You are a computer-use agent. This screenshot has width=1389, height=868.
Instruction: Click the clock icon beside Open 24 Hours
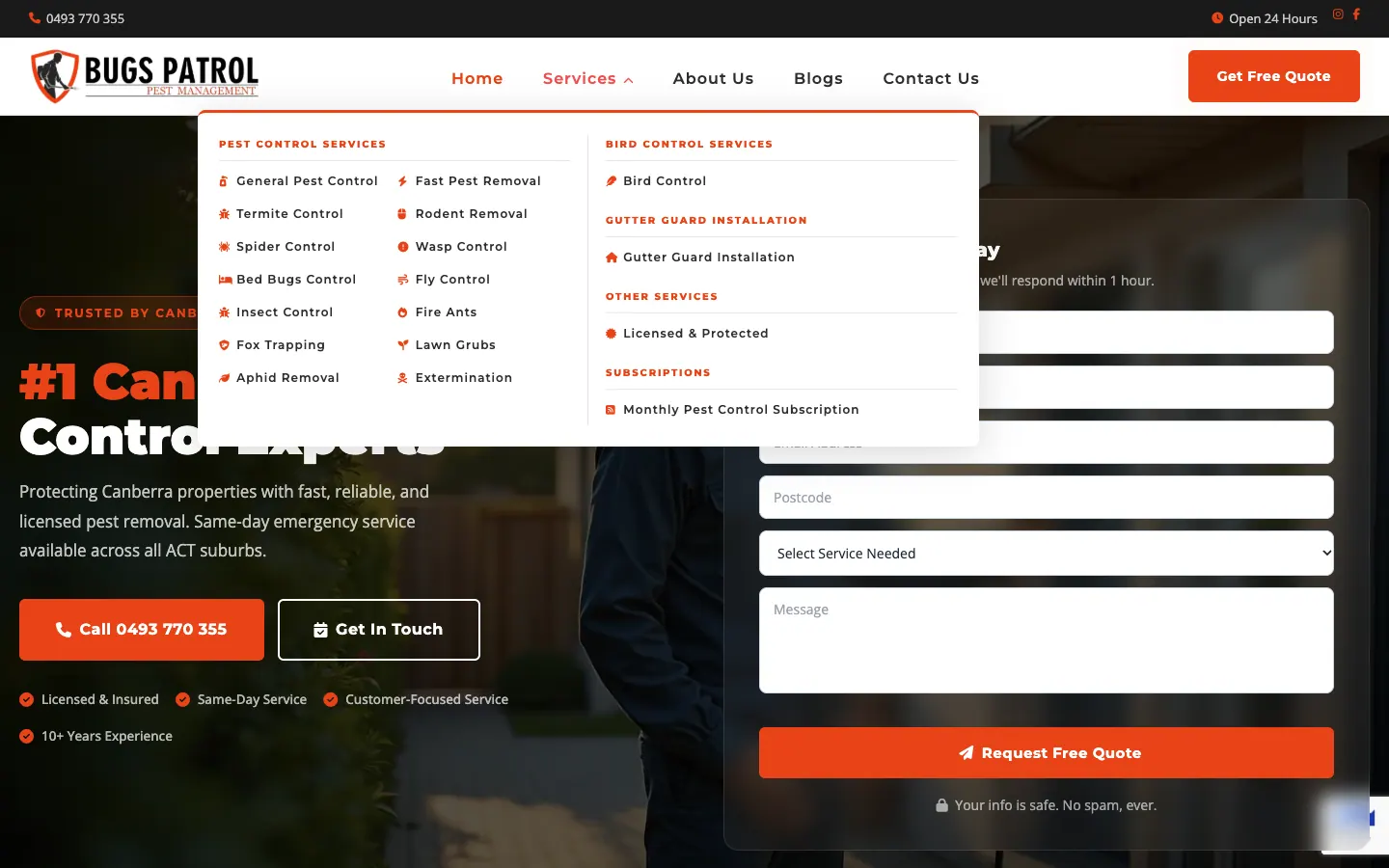pyautogui.click(x=1217, y=18)
